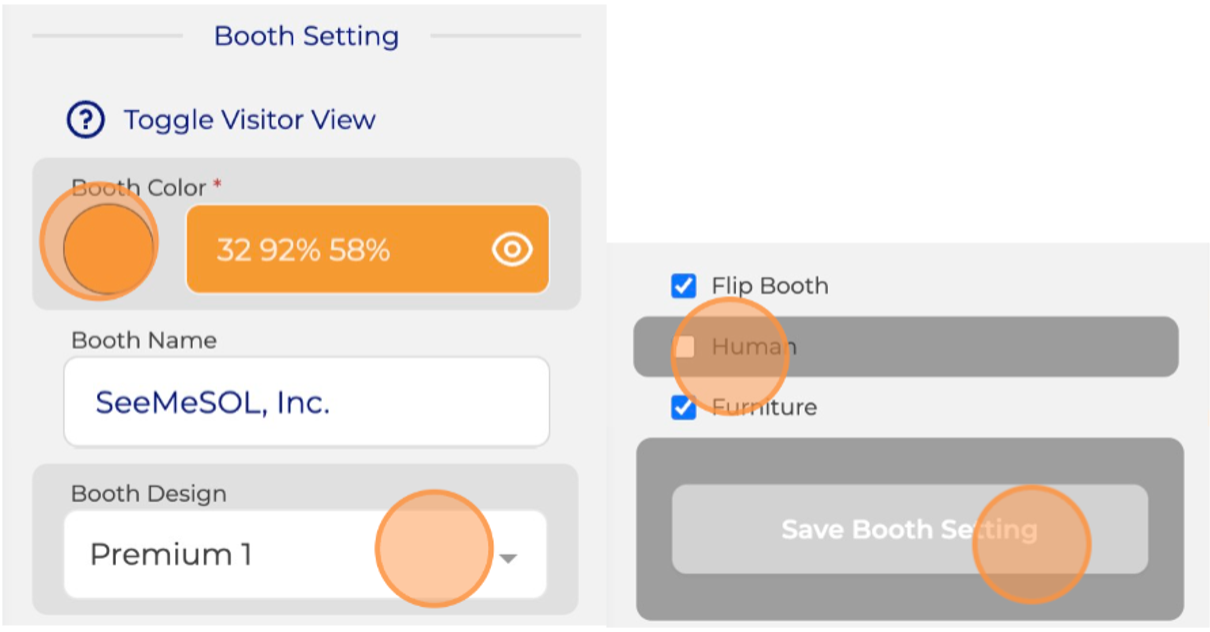Click the Flip Booth label text
Image resolution: width=1210 pixels, height=632 pixels.
tap(770, 286)
